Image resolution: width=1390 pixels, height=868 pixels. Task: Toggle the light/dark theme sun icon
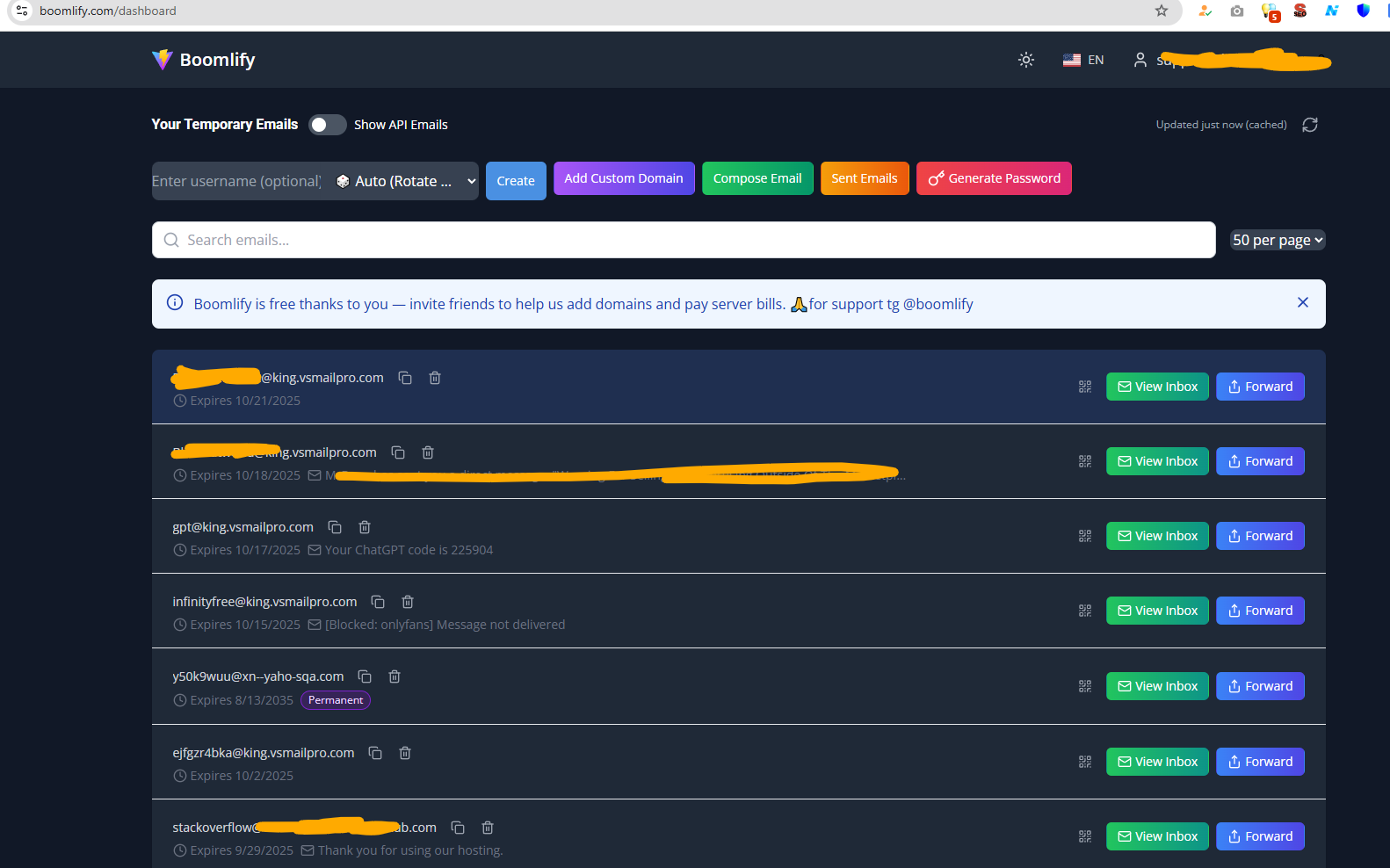(x=1025, y=60)
